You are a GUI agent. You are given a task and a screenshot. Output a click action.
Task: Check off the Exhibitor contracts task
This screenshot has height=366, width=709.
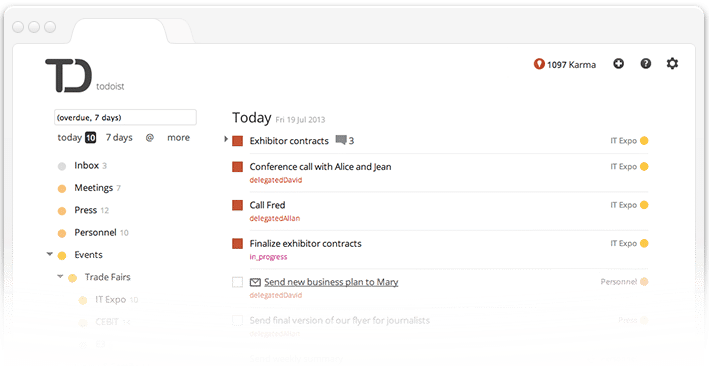coord(237,141)
